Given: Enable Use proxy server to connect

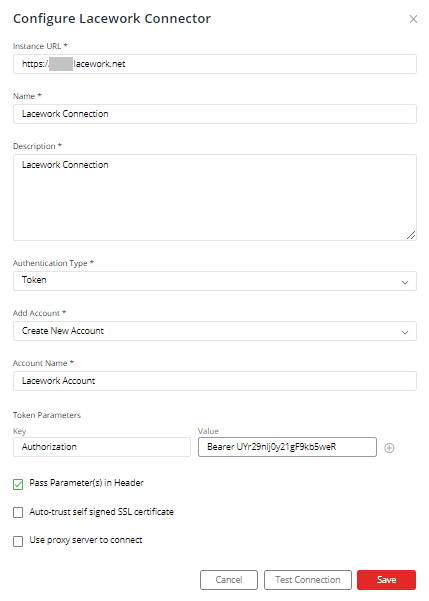Looking at the screenshot, I should [x=18, y=541].
